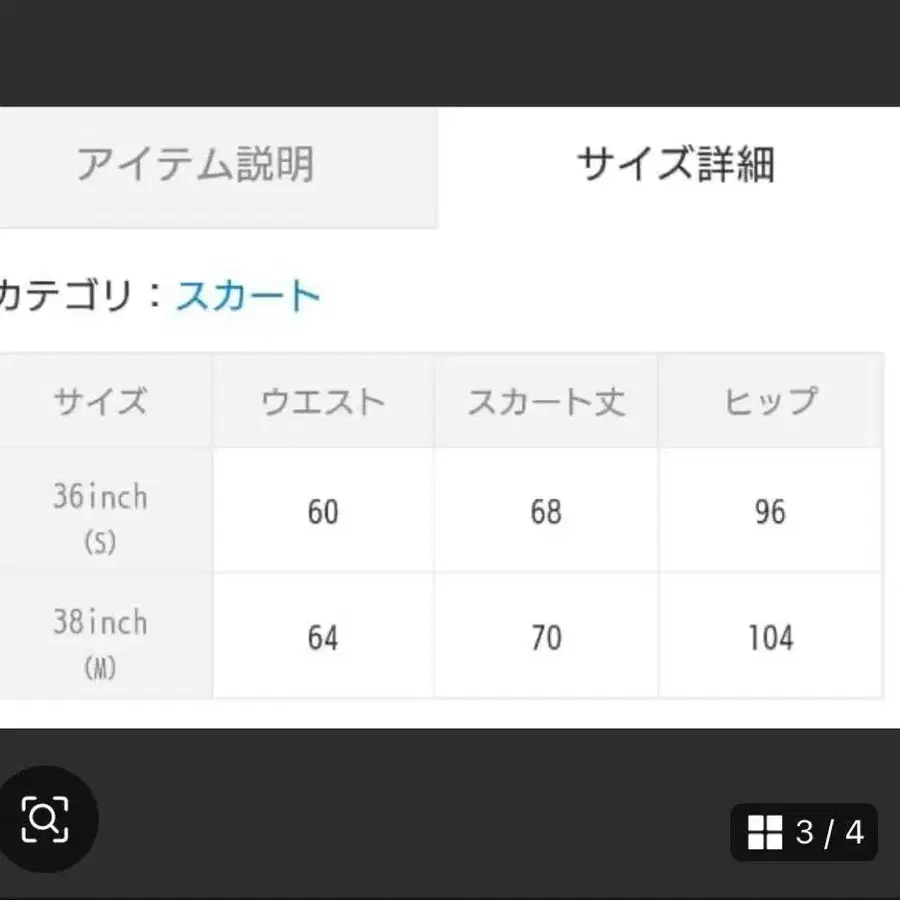Screen dimensions: 900x900
Task: Select the サイズ詳細 tab
Action: coord(676,165)
